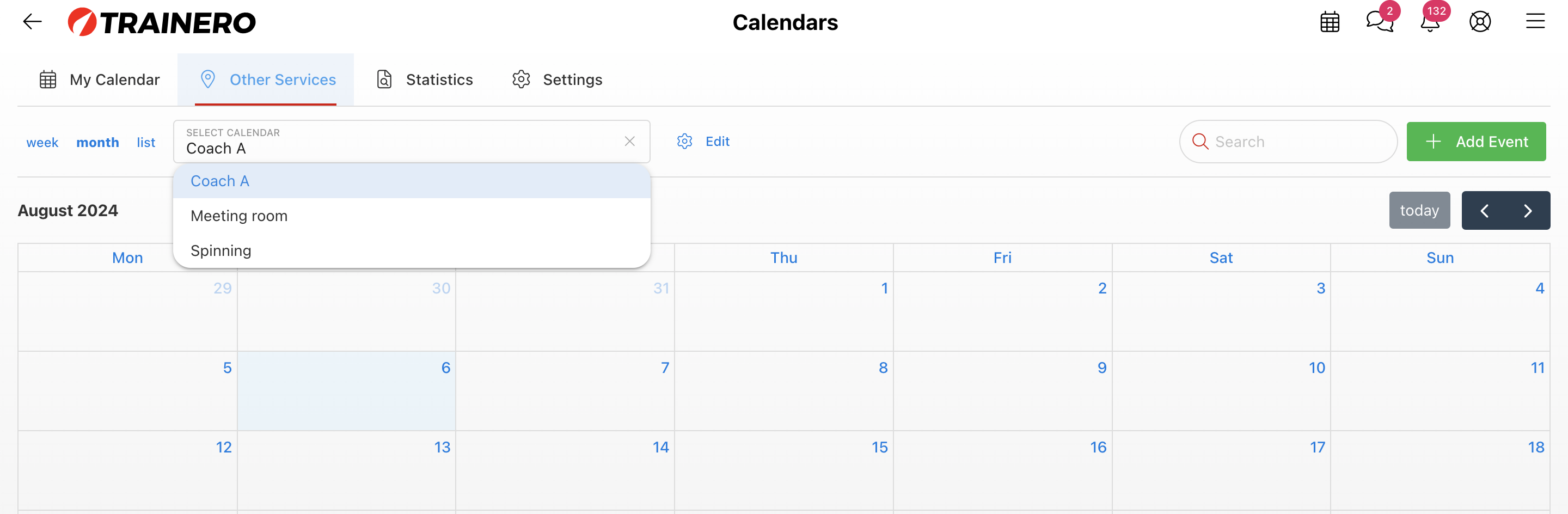The width and height of the screenshot is (1568, 514).
Task: Click the Edit gear icon
Action: coord(685,141)
